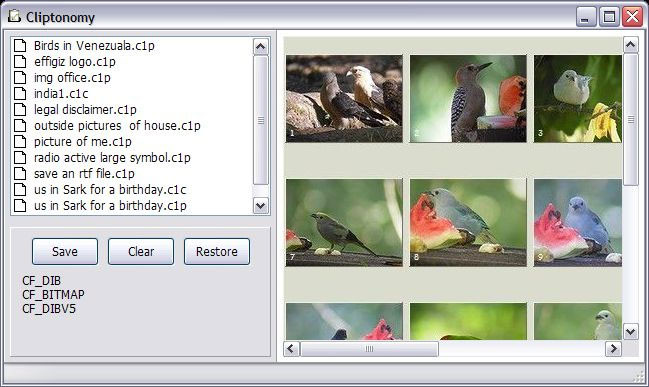The image size is (649, 387).
Task: Click the CF_DIBV5 format label
Action: pyautogui.click(x=49, y=308)
